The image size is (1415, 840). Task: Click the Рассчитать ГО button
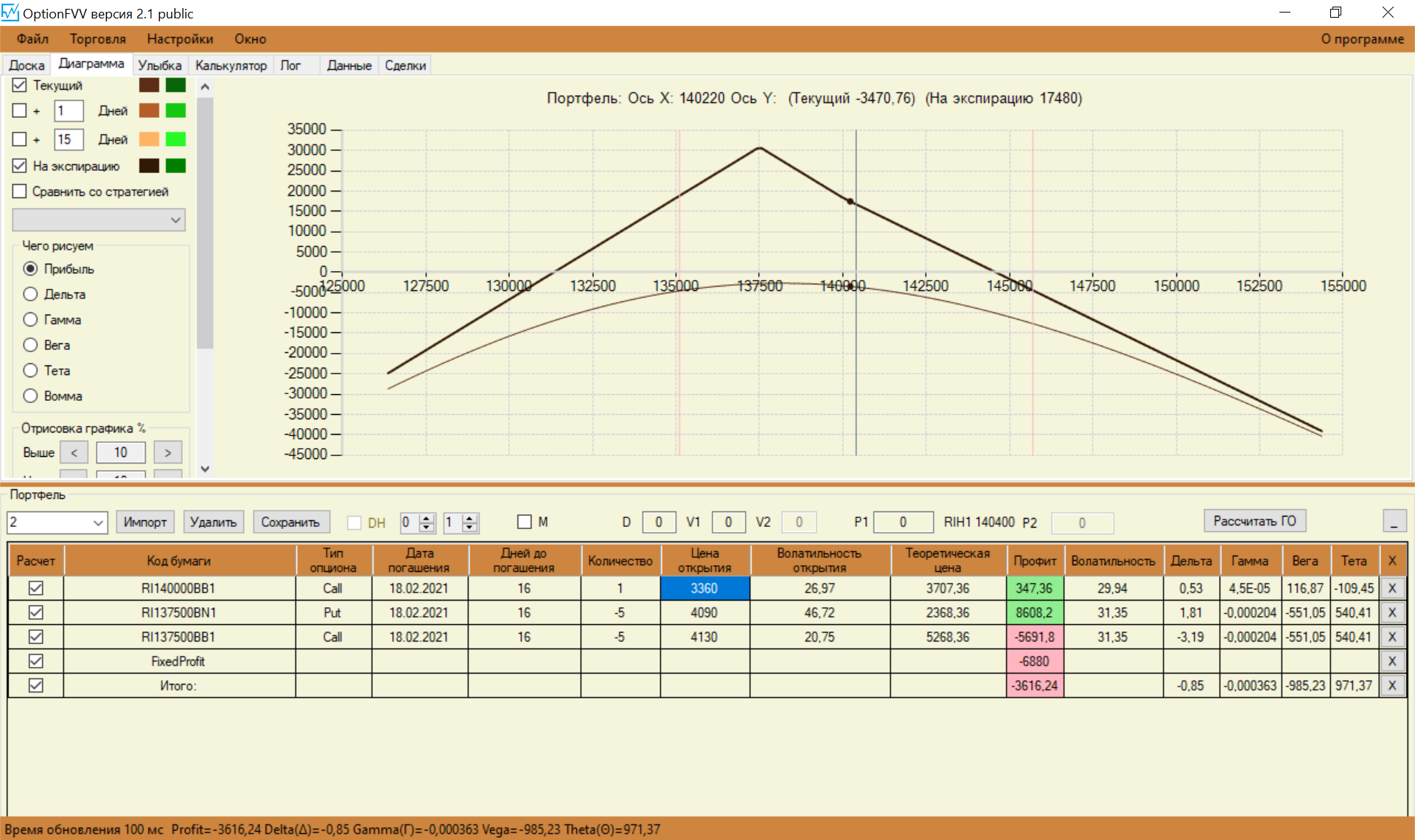pos(1254,521)
